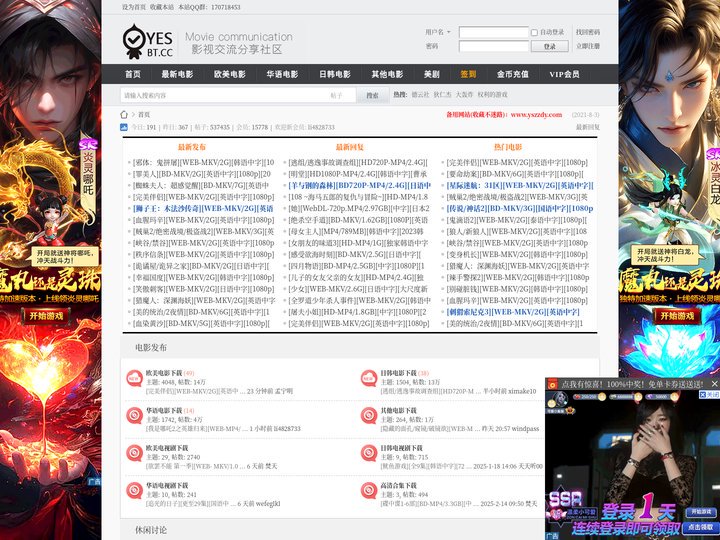Open 欧美电影 navigation tab
The image size is (720, 540).
(230, 74)
